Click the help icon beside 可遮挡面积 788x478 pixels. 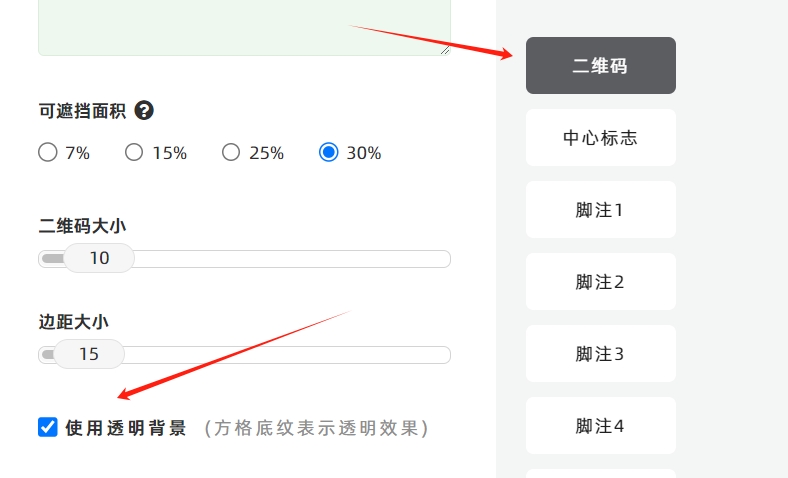point(144,111)
